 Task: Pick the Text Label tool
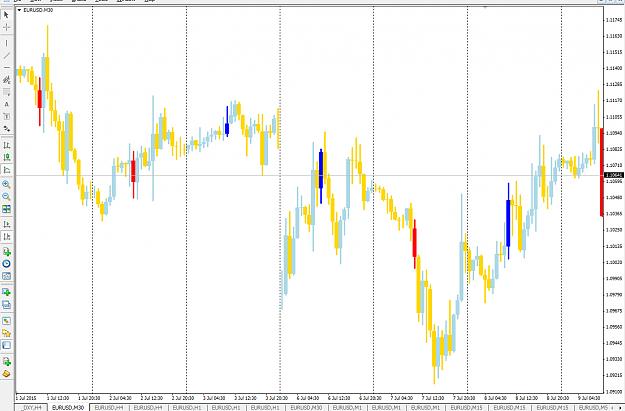(6, 117)
